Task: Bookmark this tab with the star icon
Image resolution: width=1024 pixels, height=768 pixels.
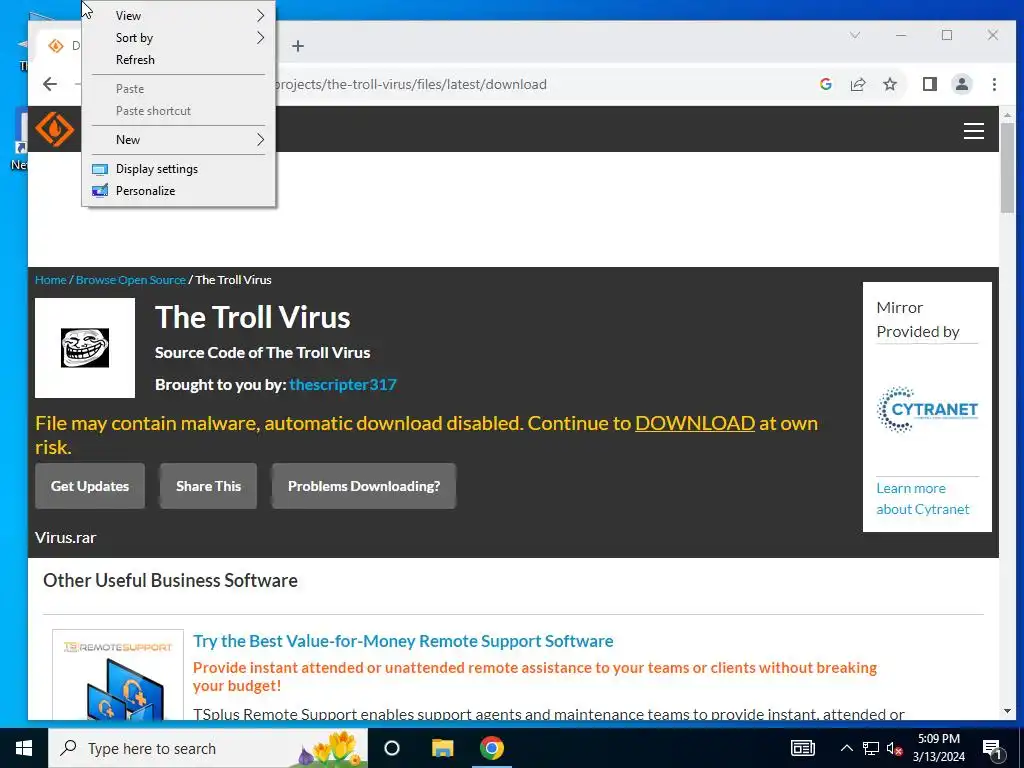Action: pos(889,84)
